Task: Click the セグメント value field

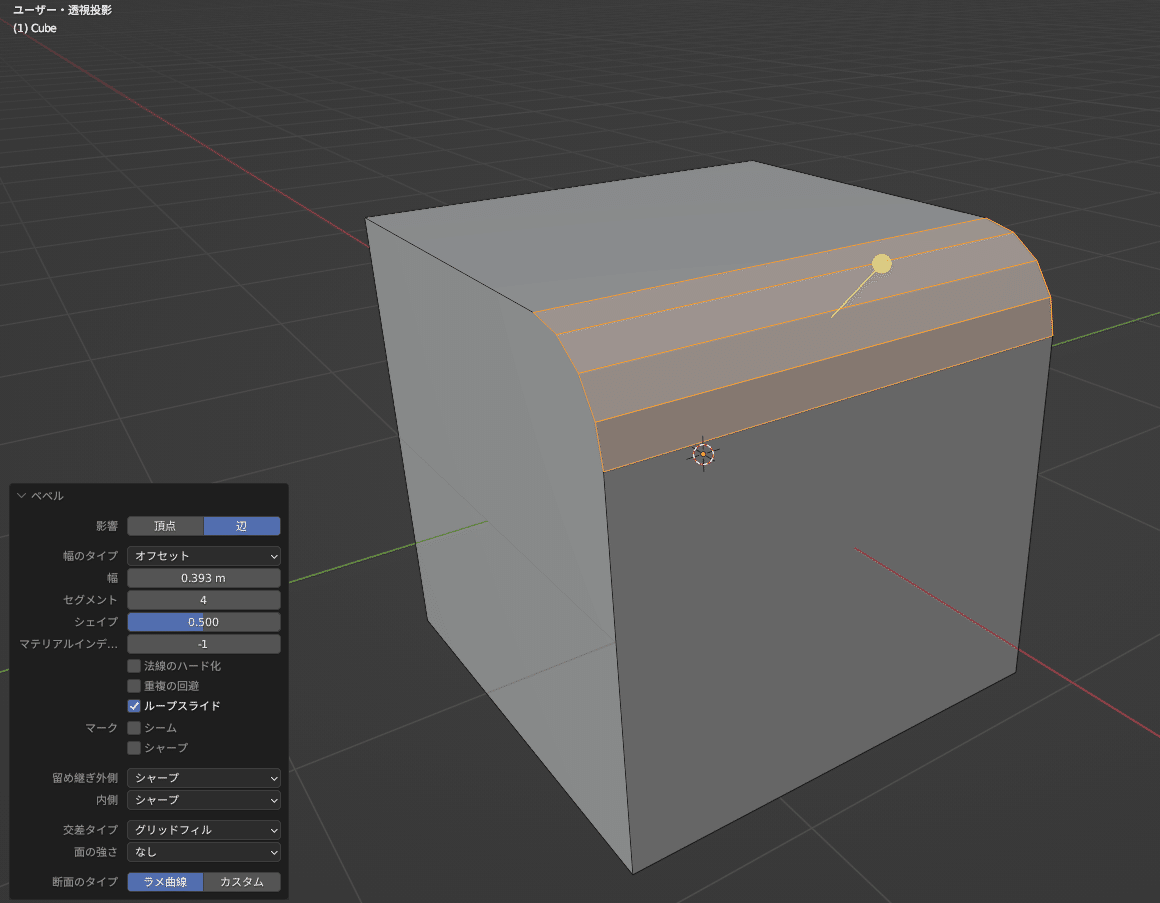Action: point(203,600)
